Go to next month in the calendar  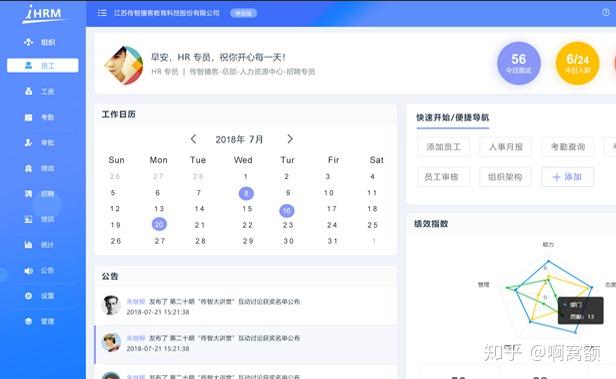pos(290,139)
